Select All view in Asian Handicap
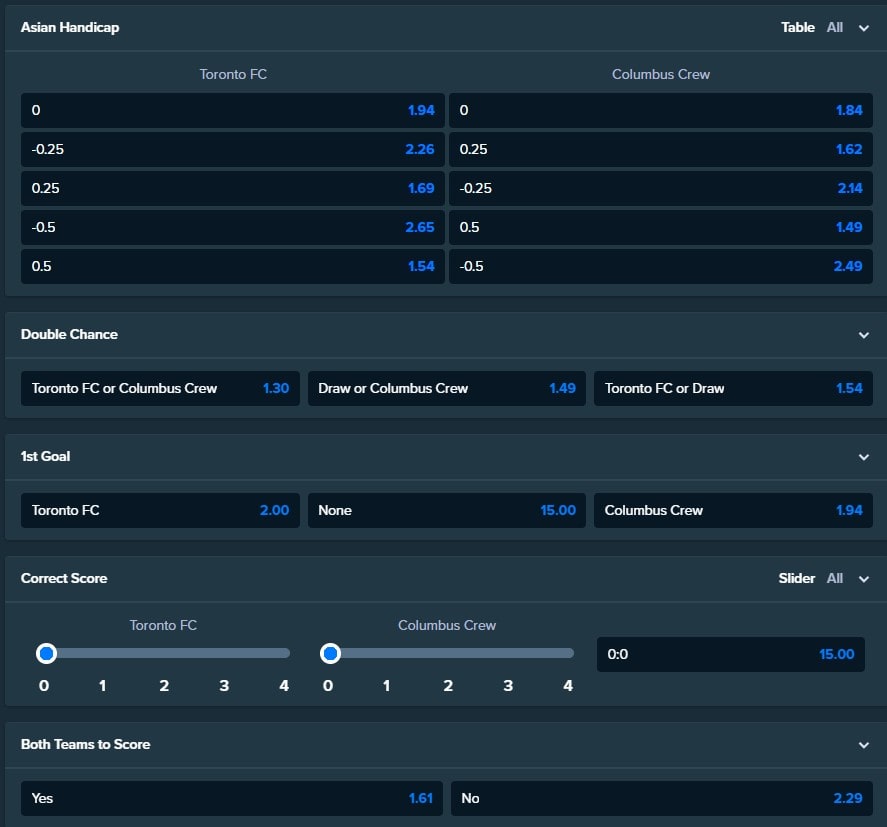 [834, 27]
